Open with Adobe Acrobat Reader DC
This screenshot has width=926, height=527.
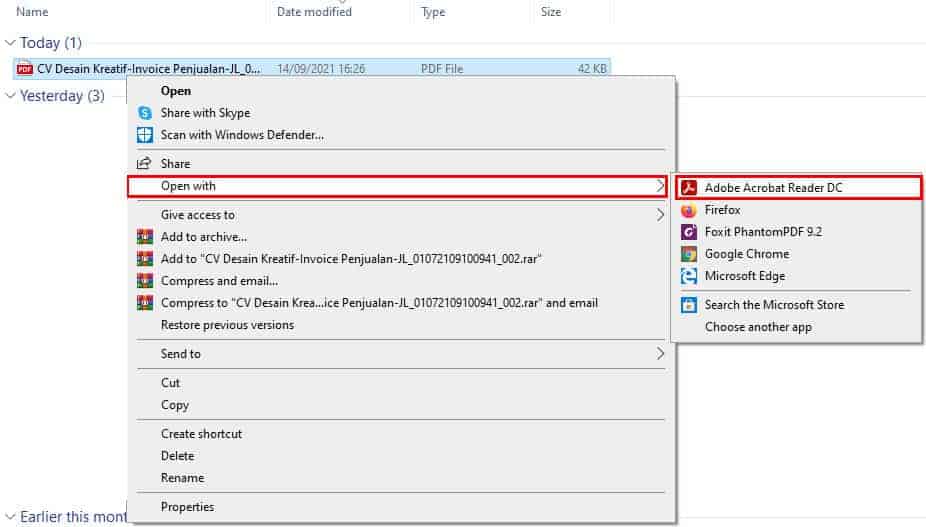pos(774,188)
